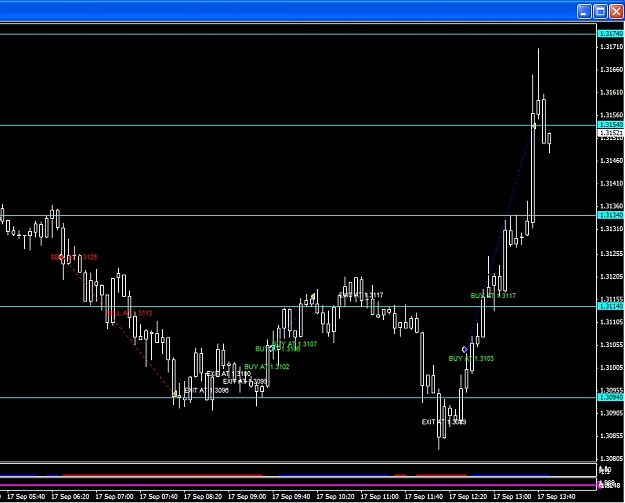
Task: Select the 17 Sep 07:40 time label
Action: [159, 497]
